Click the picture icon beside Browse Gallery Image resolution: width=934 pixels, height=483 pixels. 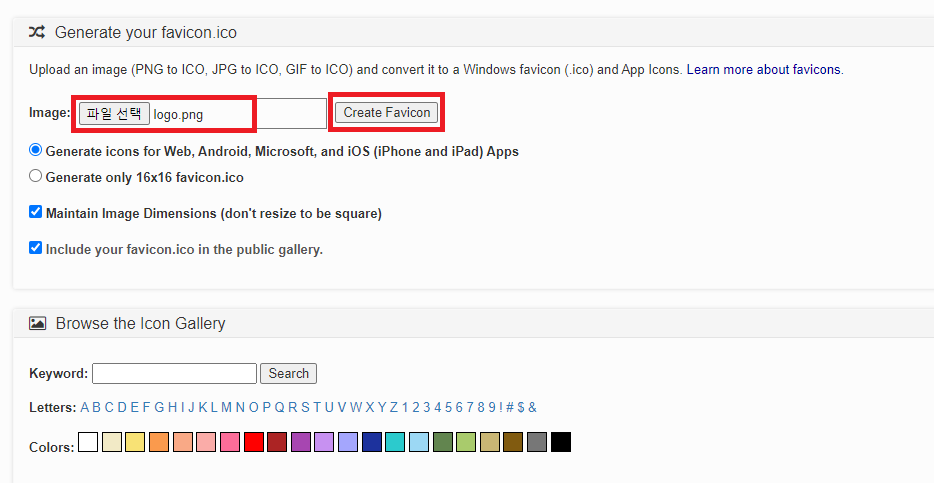point(37,323)
